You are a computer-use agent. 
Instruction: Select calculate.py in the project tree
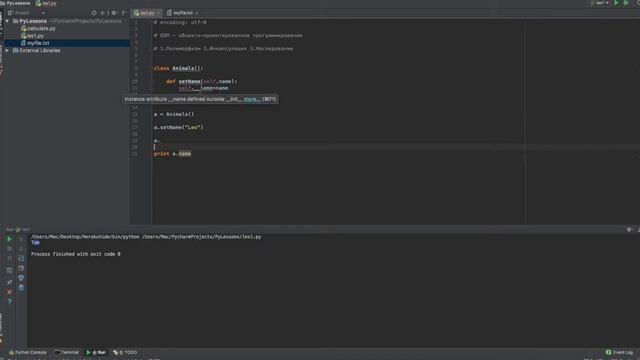(x=38, y=29)
